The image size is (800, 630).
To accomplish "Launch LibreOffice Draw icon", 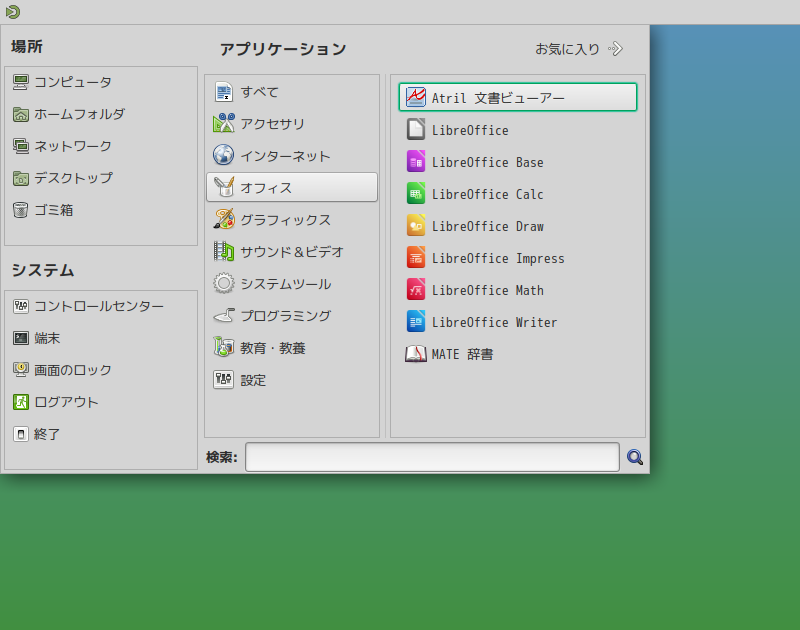I will [416, 225].
